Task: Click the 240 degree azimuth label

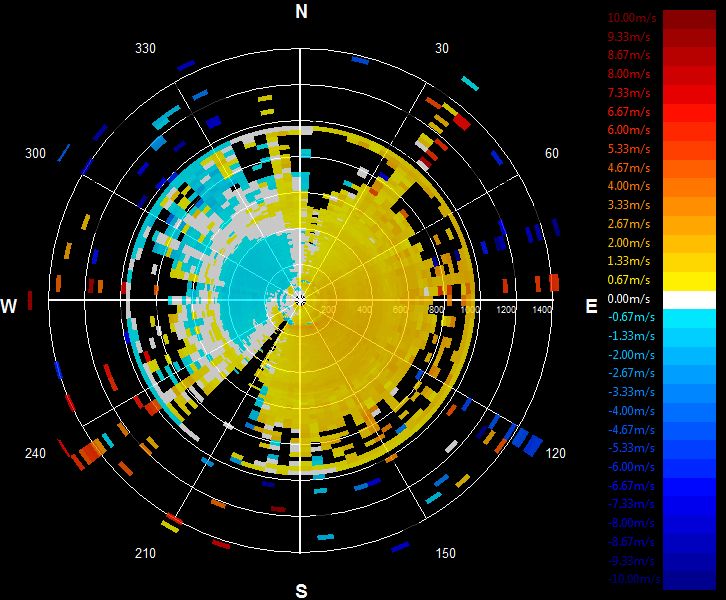Action: [35, 453]
